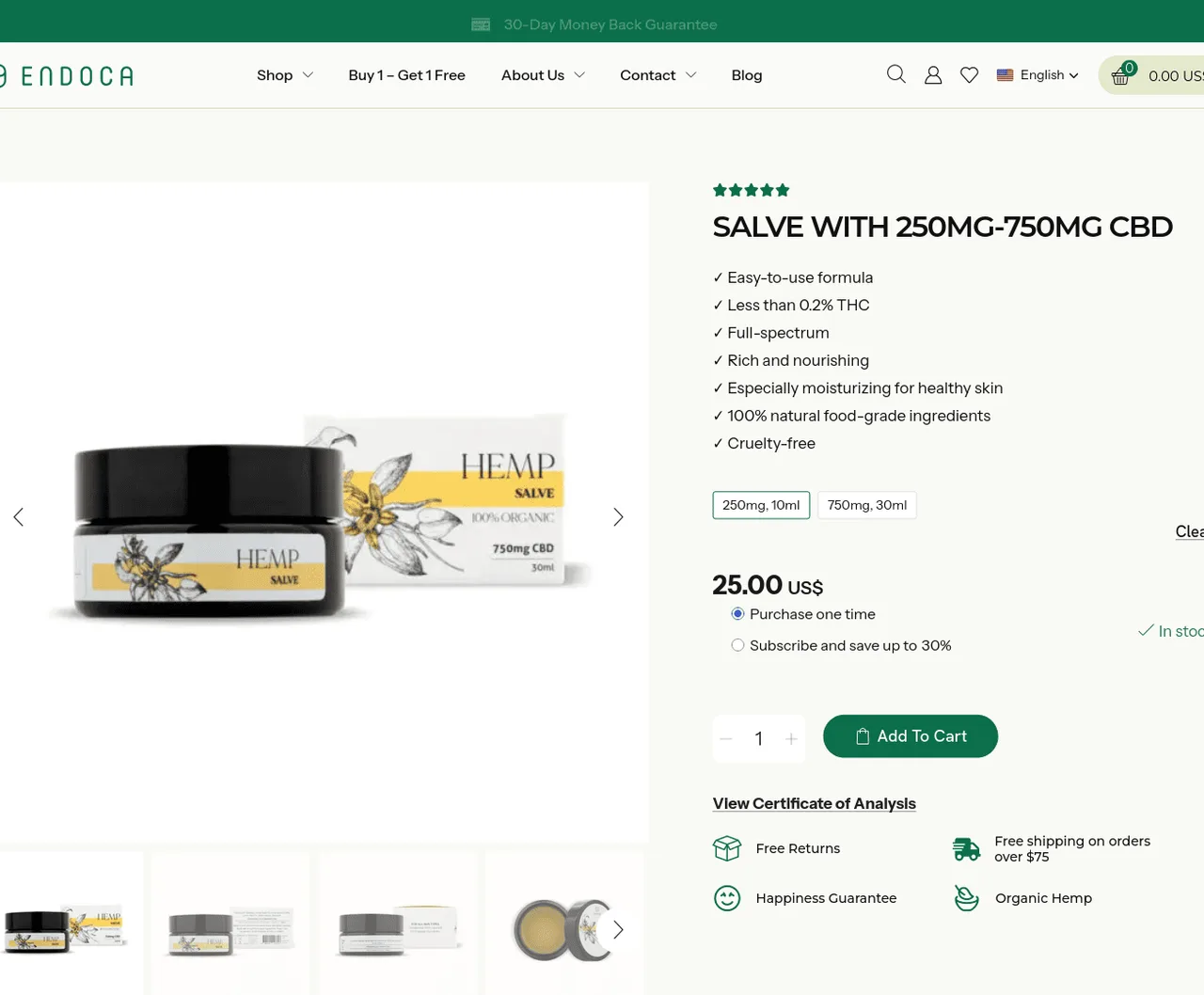Advance thumbnail carousel with right arrow
The image size is (1204, 995).
coord(618,929)
